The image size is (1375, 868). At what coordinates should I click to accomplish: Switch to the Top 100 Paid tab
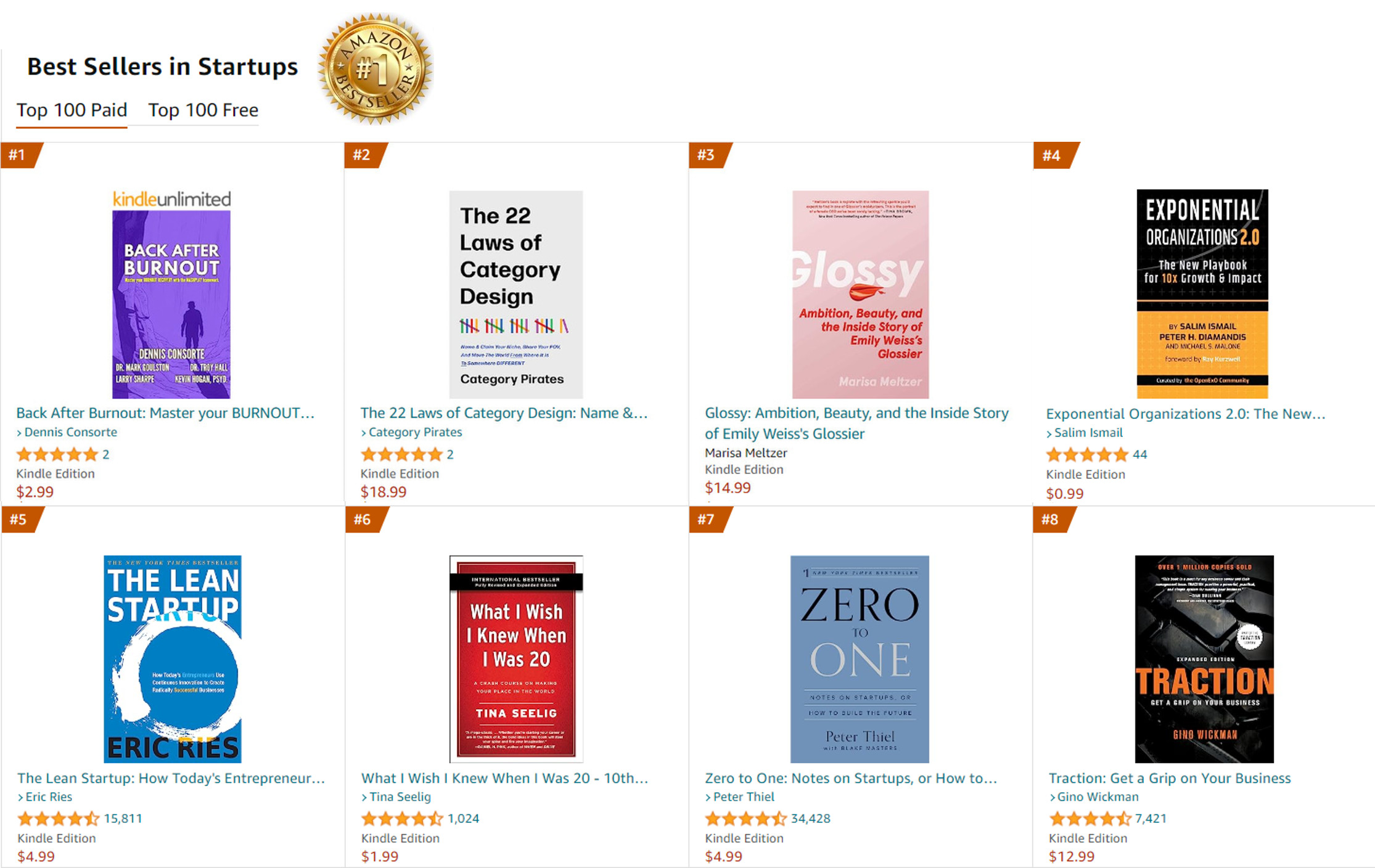pos(72,110)
